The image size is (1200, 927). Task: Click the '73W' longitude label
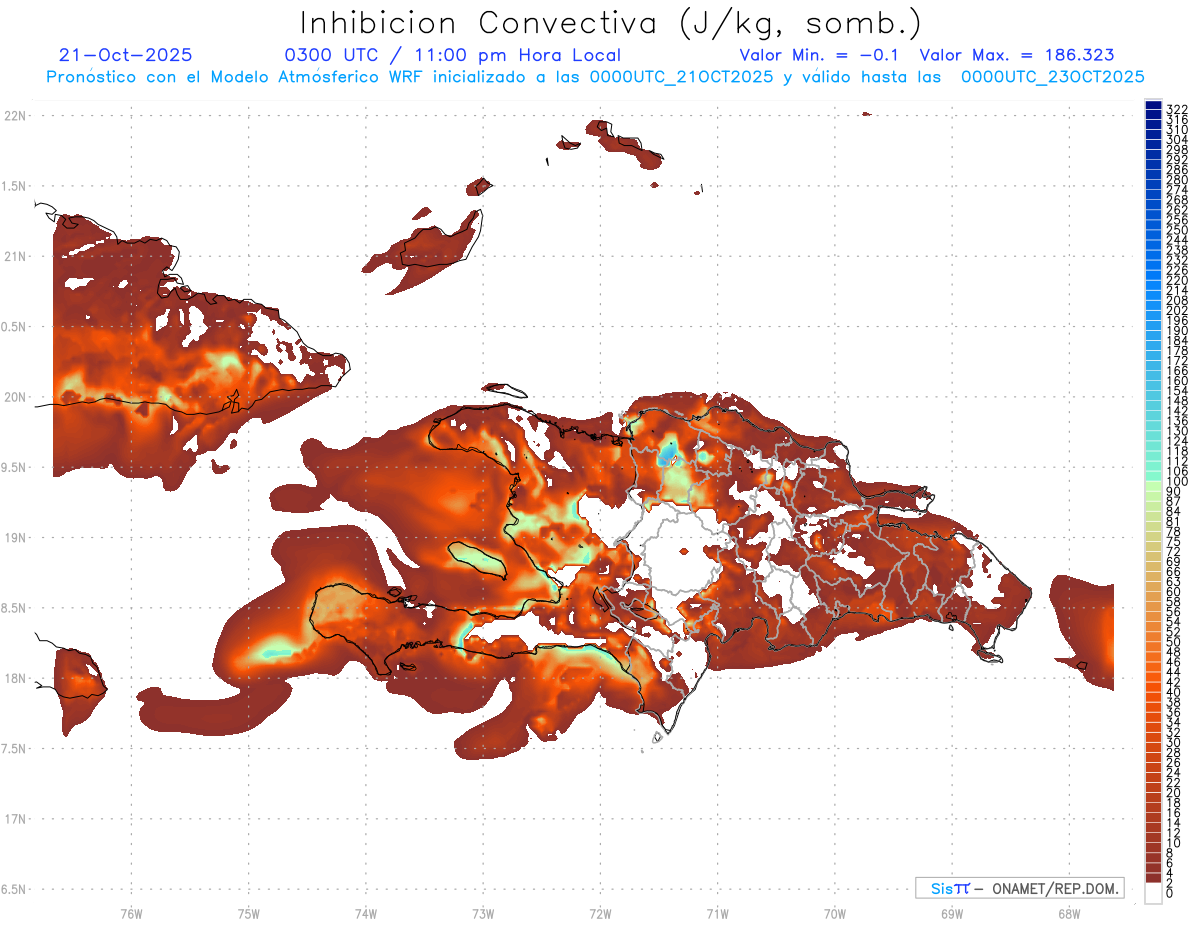click(x=483, y=914)
